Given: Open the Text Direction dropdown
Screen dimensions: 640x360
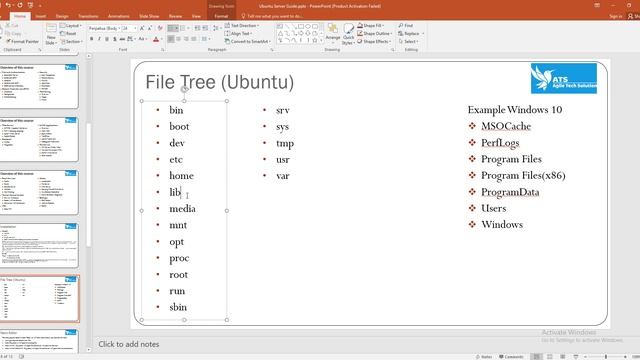Looking at the screenshot, I should pyautogui.click(x=242, y=25).
